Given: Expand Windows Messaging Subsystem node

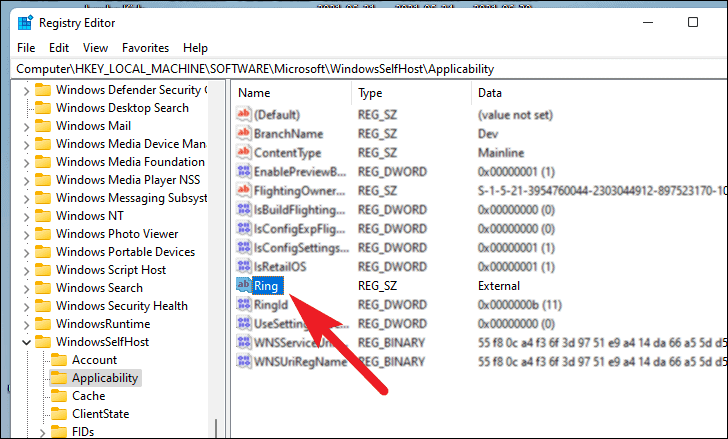Looking at the screenshot, I should click(26, 199).
